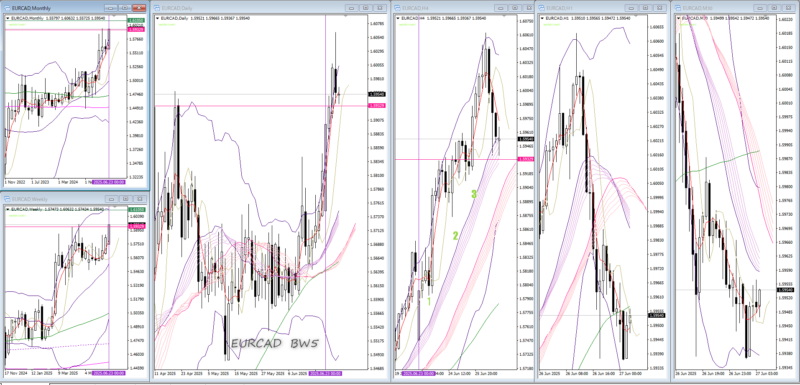
Task: Expand the triangle beside EURCAD,Monthly chart label
Action: pos(8,18)
